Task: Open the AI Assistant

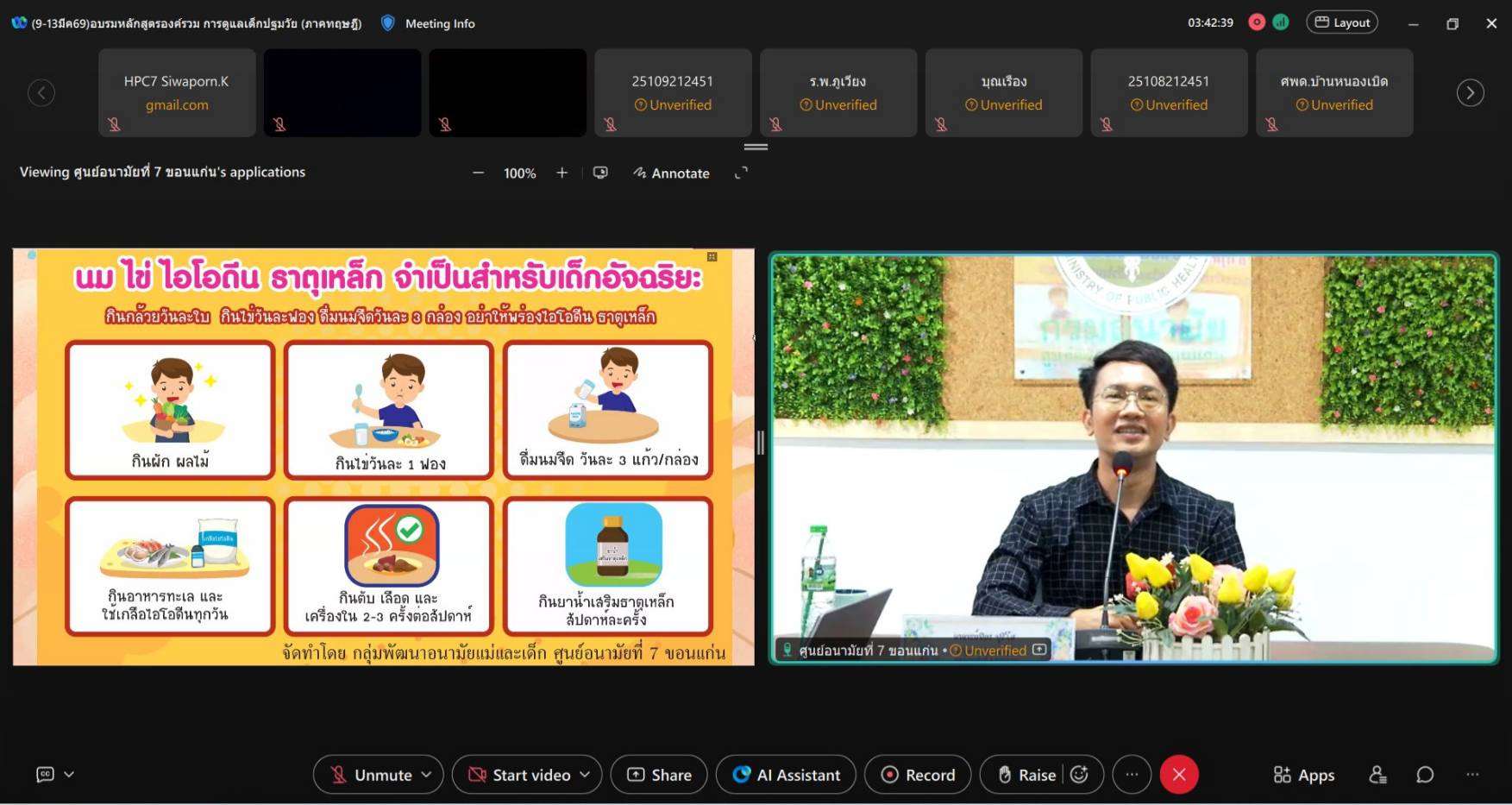Action: [786, 775]
